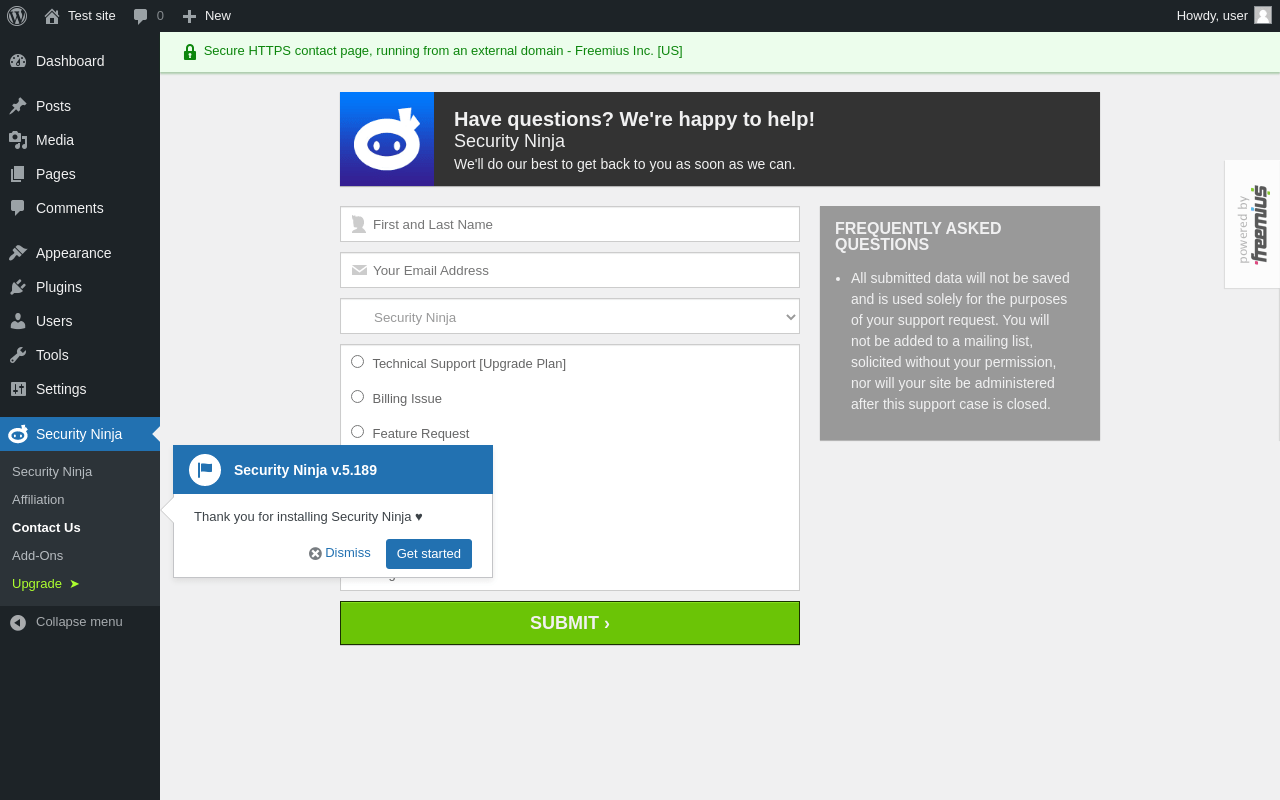Click the Collapse menu arrow icon
The width and height of the screenshot is (1280, 800).
pyautogui.click(x=18, y=622)
